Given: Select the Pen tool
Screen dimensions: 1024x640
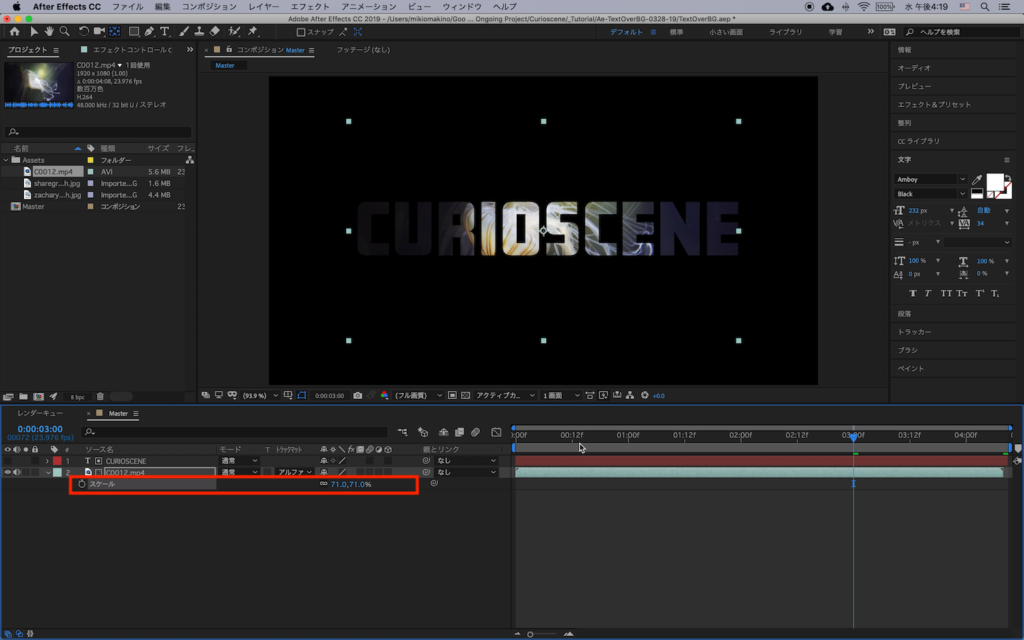Looking at the screenshot, I should [x=149, y=32].
